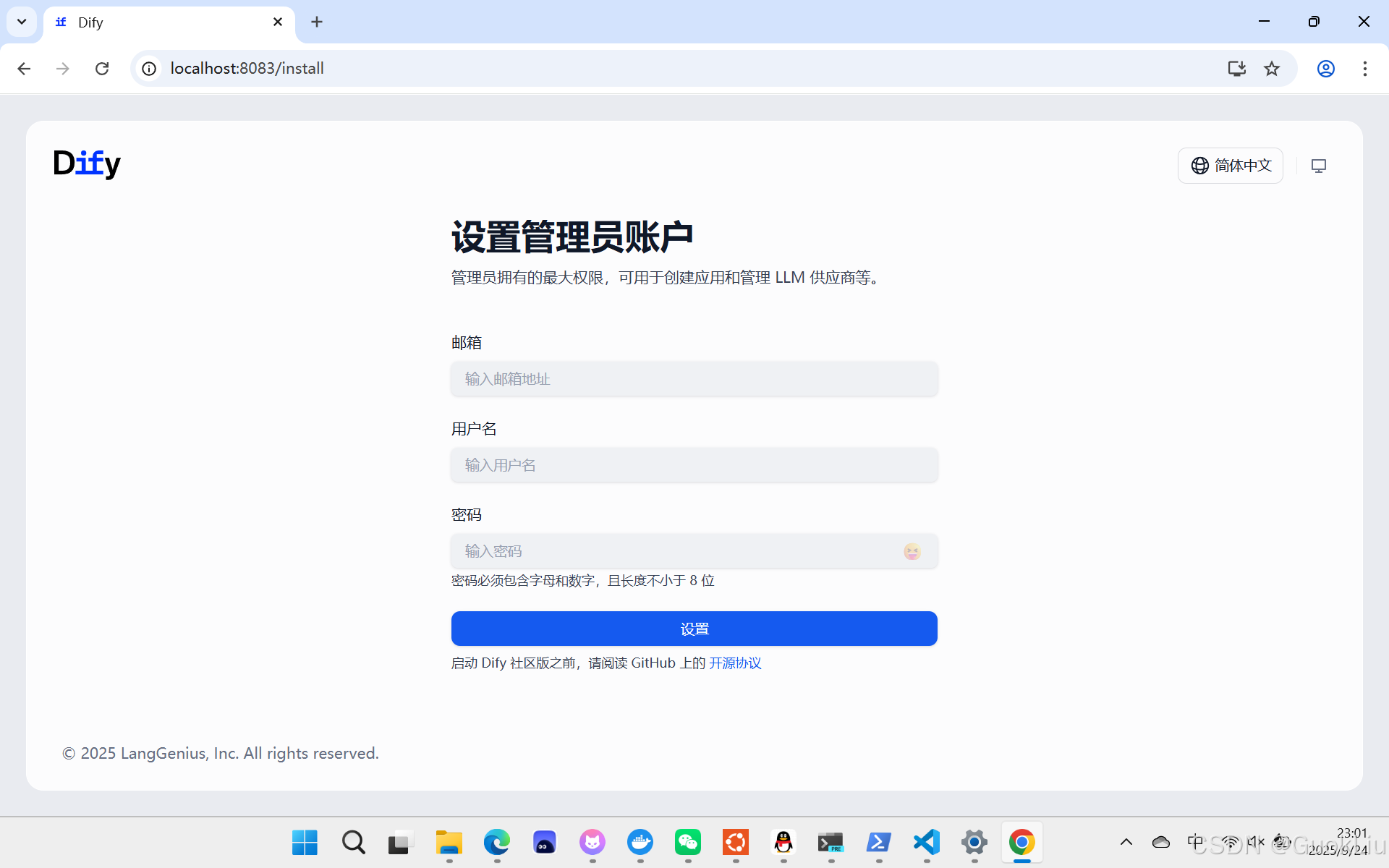Focus the 输入用户名 username field
This screenshot has height=868, width=1389.
(x=694, y=465)
